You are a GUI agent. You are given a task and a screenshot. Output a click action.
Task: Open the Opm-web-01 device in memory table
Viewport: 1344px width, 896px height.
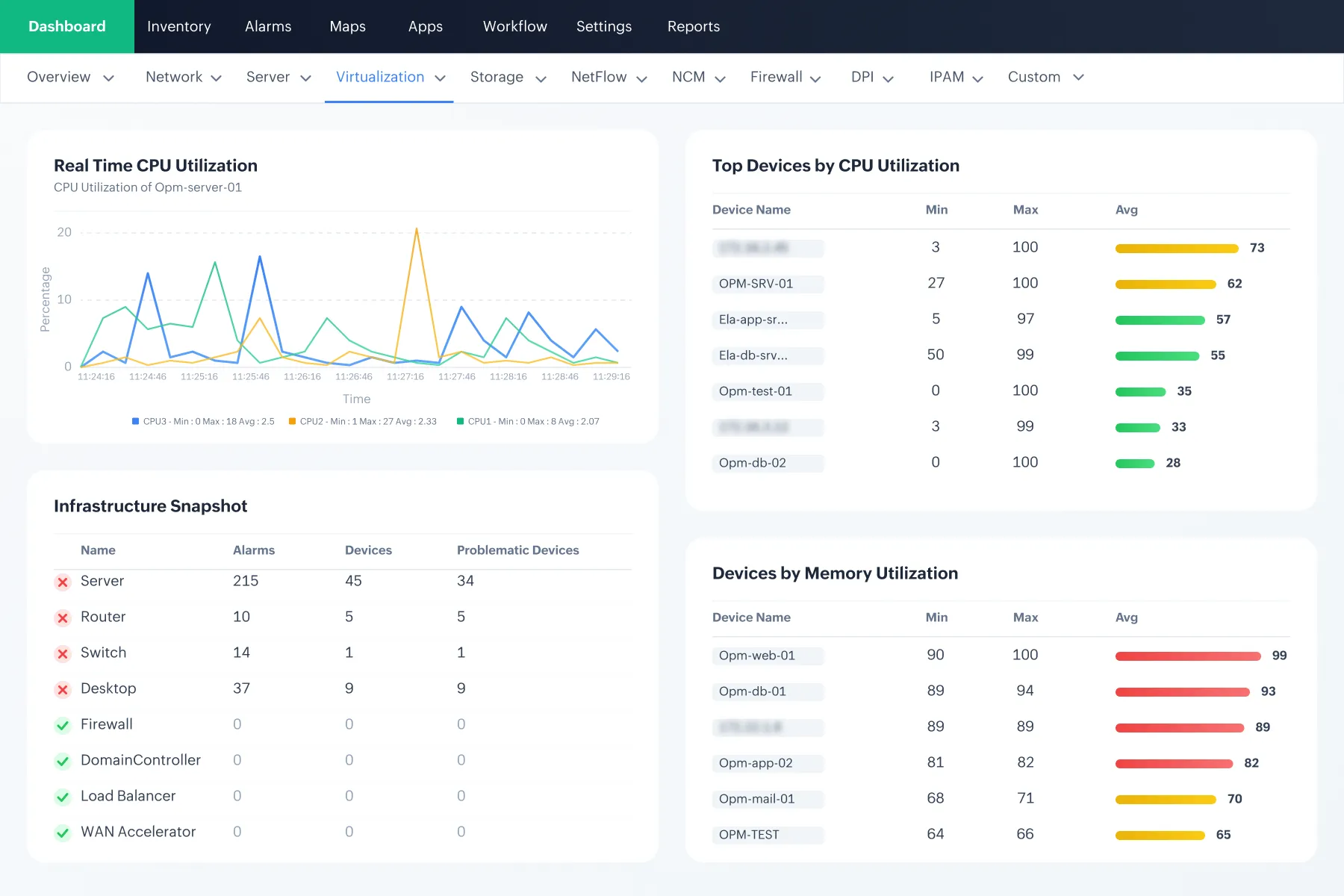(756, 656)
